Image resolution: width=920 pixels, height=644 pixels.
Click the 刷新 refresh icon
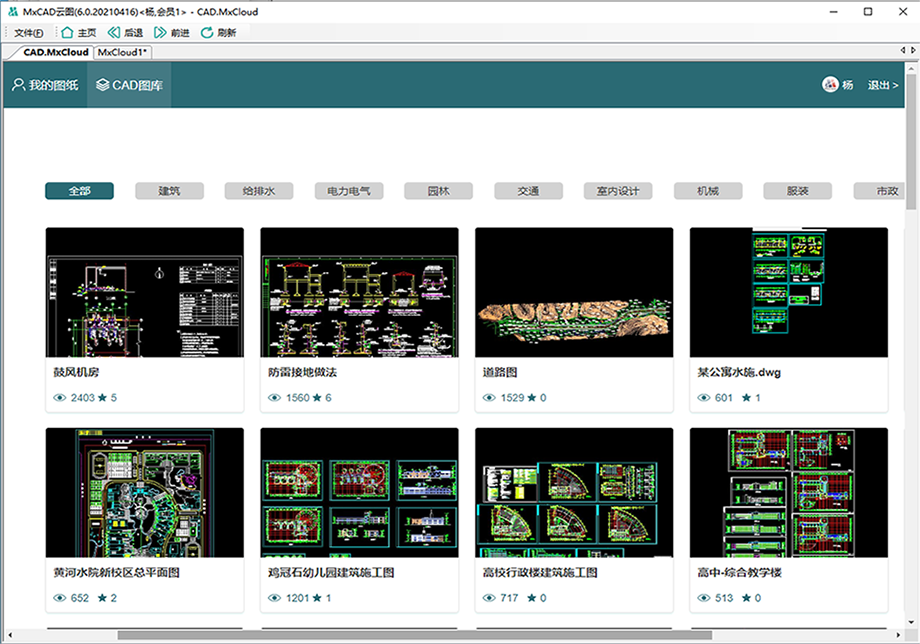(207, 32)
